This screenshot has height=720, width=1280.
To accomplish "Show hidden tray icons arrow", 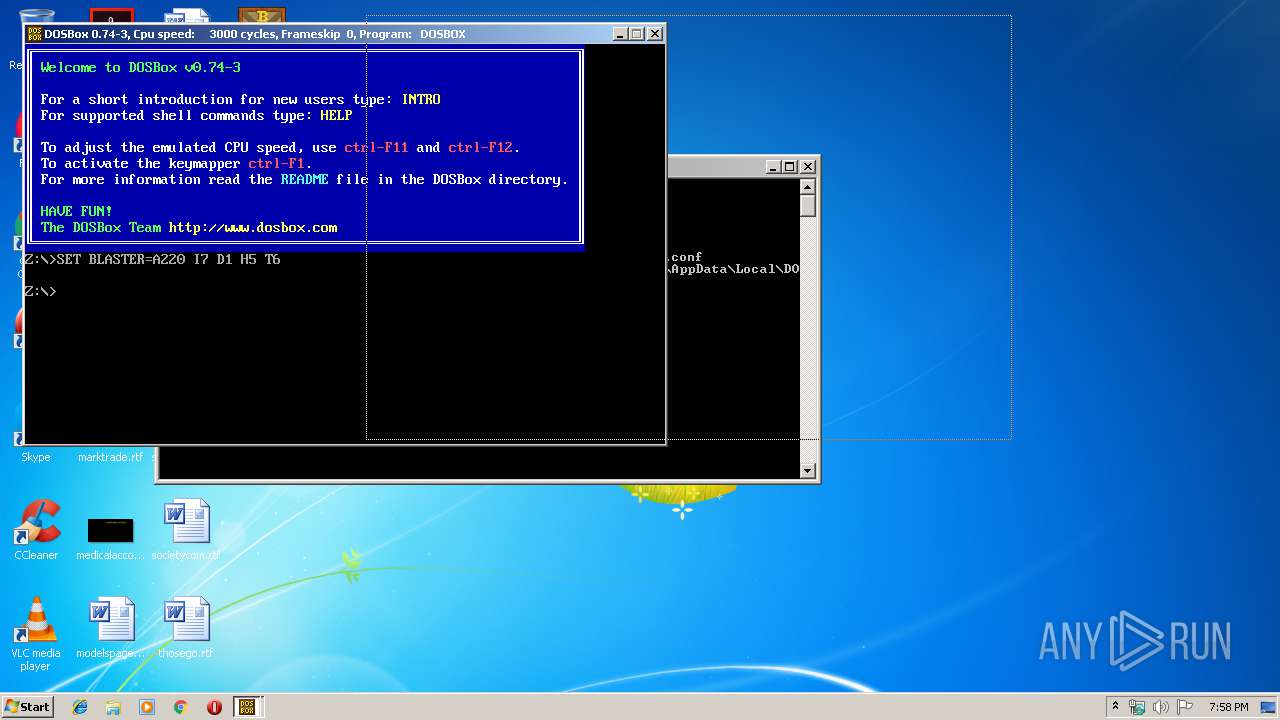I will 1115,707.
